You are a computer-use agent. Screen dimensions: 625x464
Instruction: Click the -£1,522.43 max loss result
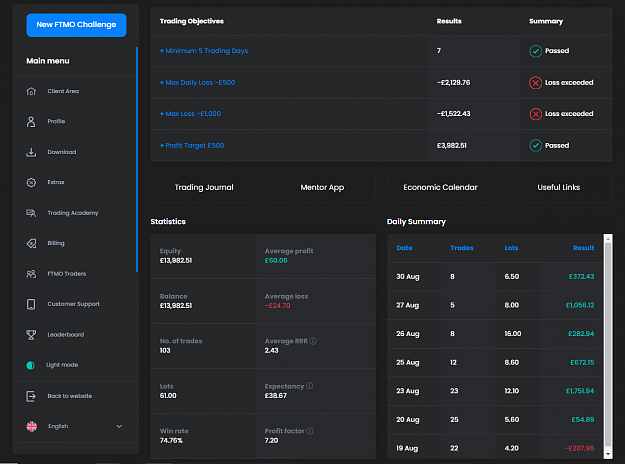coord(453,114)
